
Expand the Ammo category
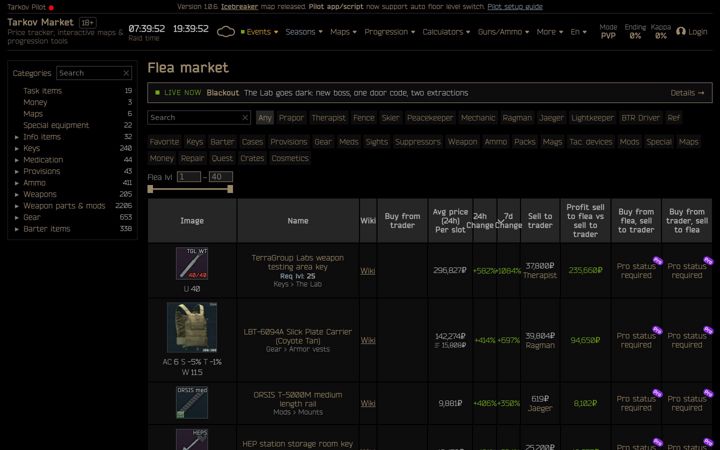pyautogui.click(x=17, y=183)
